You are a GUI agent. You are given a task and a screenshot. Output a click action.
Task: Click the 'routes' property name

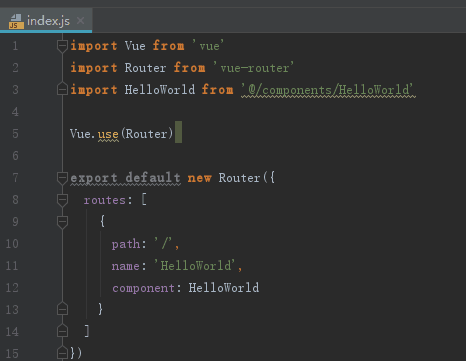tap(104, 200)
